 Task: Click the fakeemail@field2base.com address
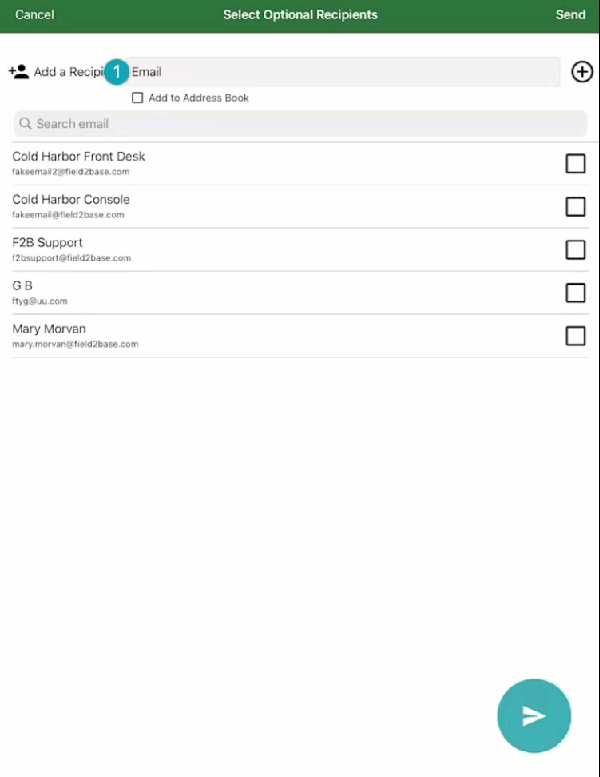pyautogui.click(x=68, y=215)
